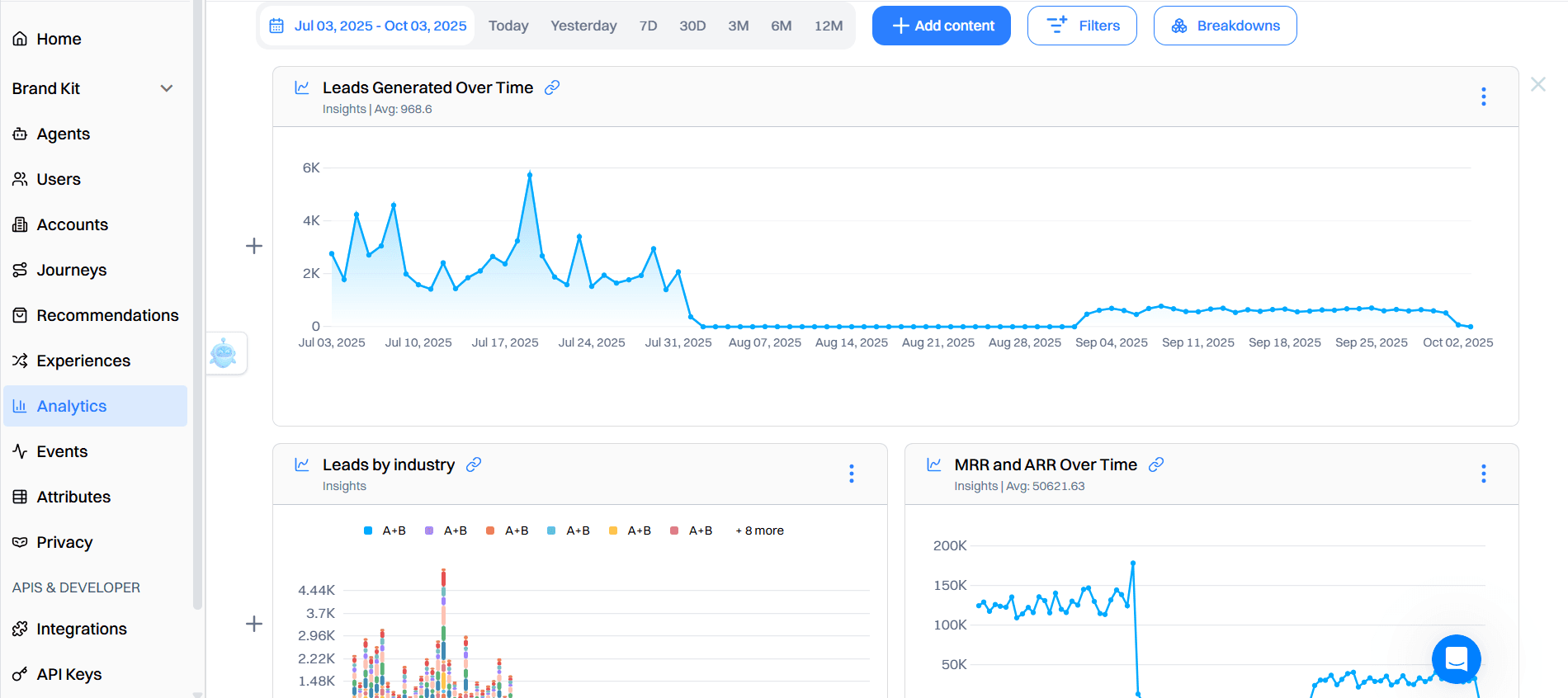This screenshot has height=698, width=1568.
Task: Go to Journeys in the sidebar
Action: point(72,270)
